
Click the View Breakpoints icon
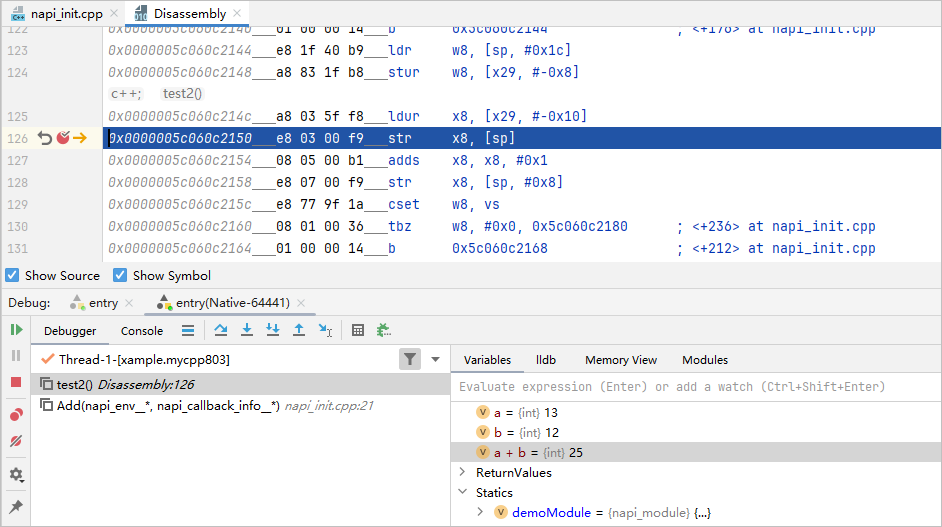[16, 415]
